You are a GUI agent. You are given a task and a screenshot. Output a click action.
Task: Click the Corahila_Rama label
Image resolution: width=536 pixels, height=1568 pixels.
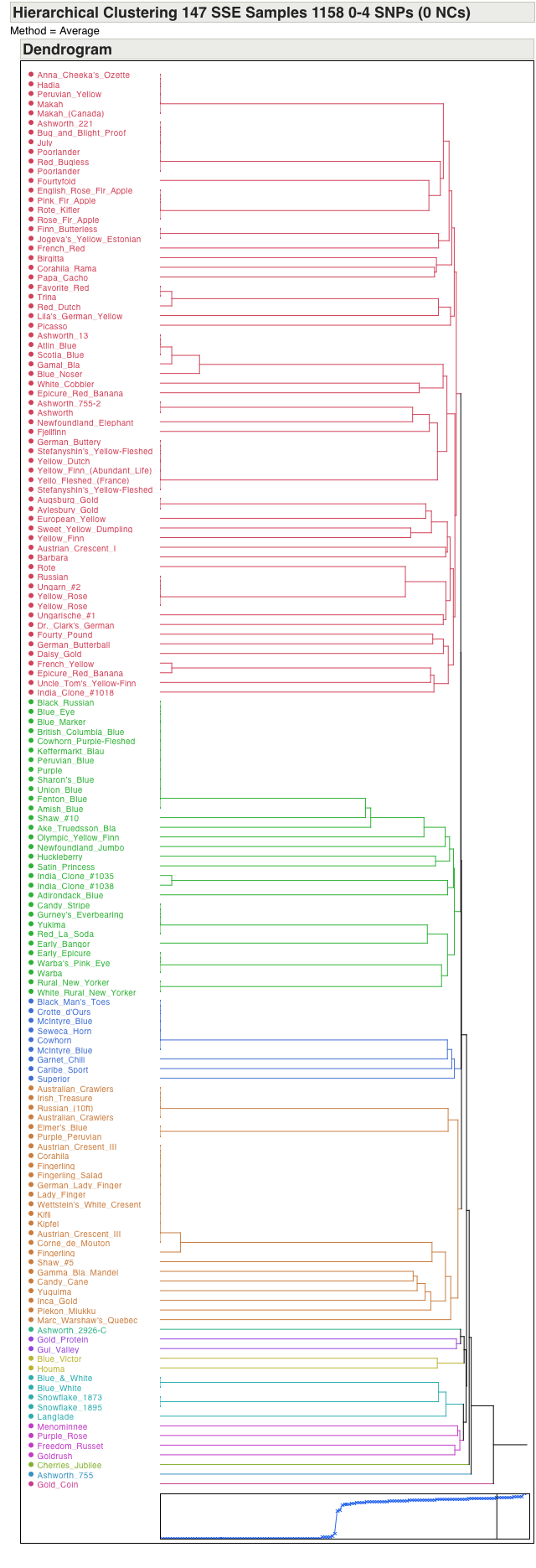tap(67, 269)
